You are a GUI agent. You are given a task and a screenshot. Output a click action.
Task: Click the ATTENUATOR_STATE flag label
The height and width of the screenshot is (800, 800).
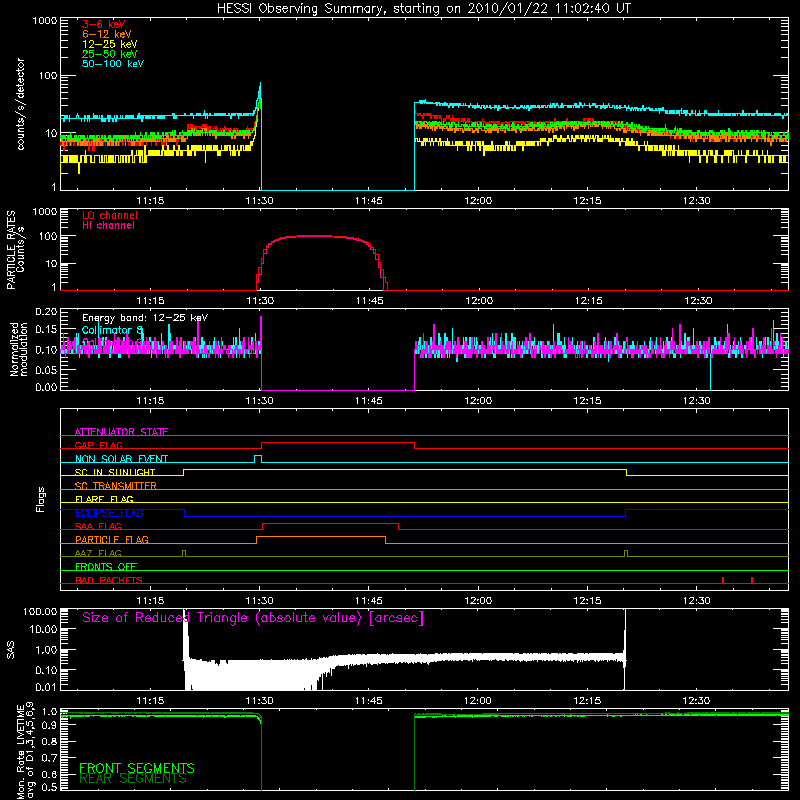121,432
